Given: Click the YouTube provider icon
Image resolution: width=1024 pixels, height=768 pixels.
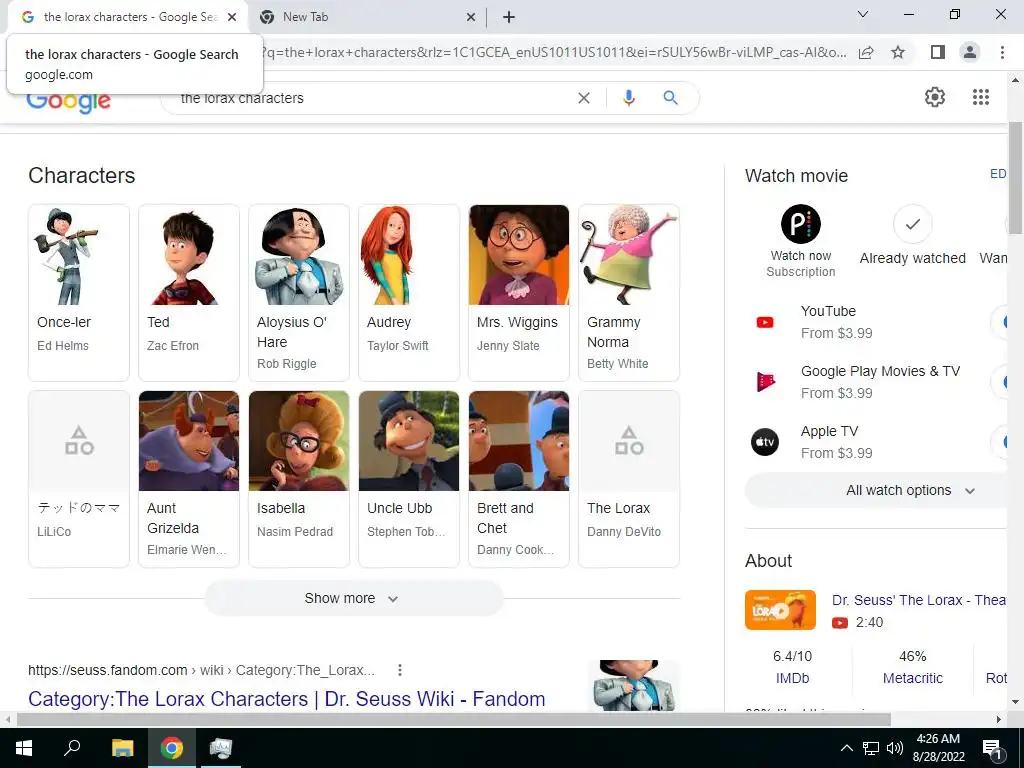Looking at the screenshot, I should coord(765,322).
